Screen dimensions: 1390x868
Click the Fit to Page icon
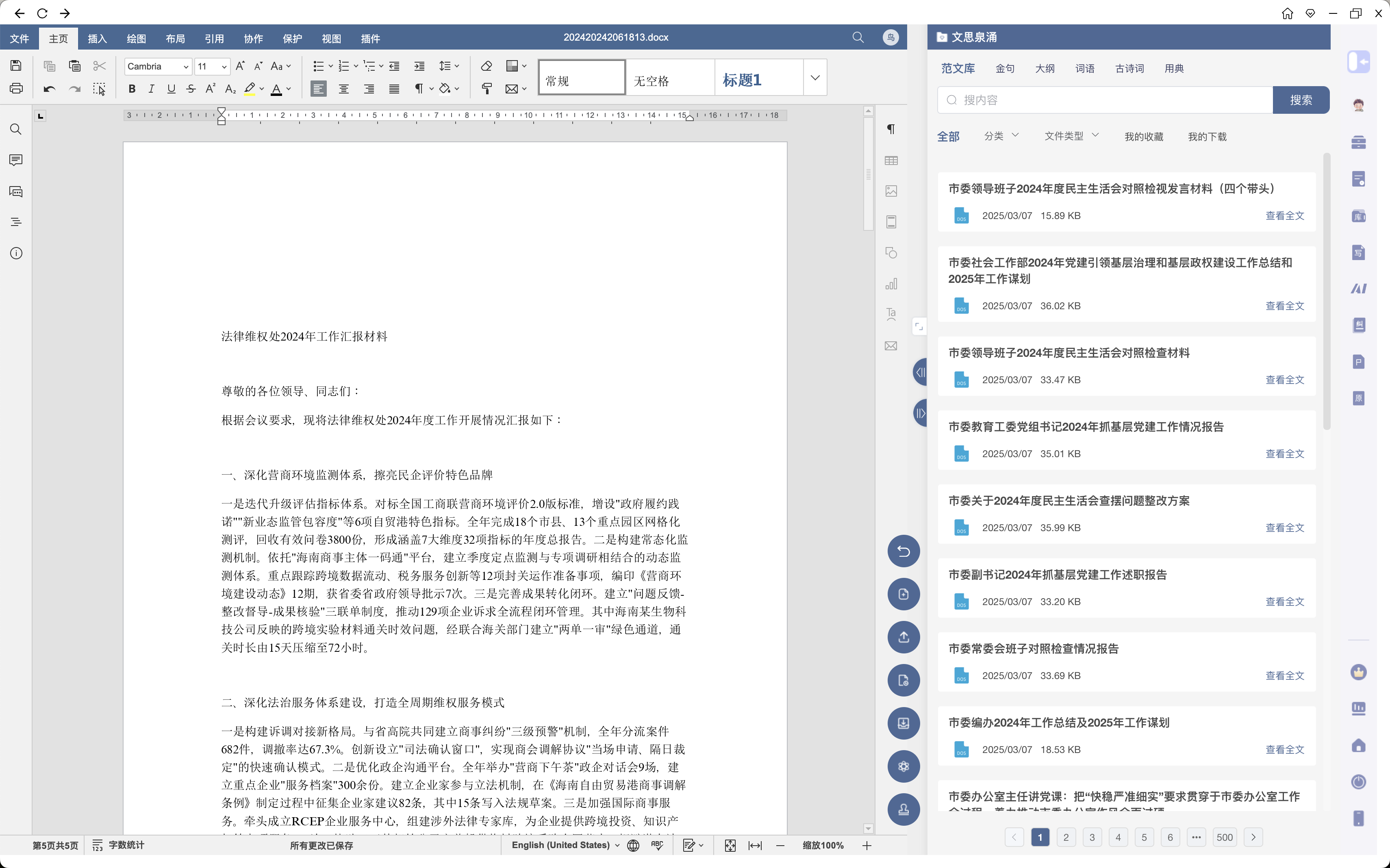[730, 845]
